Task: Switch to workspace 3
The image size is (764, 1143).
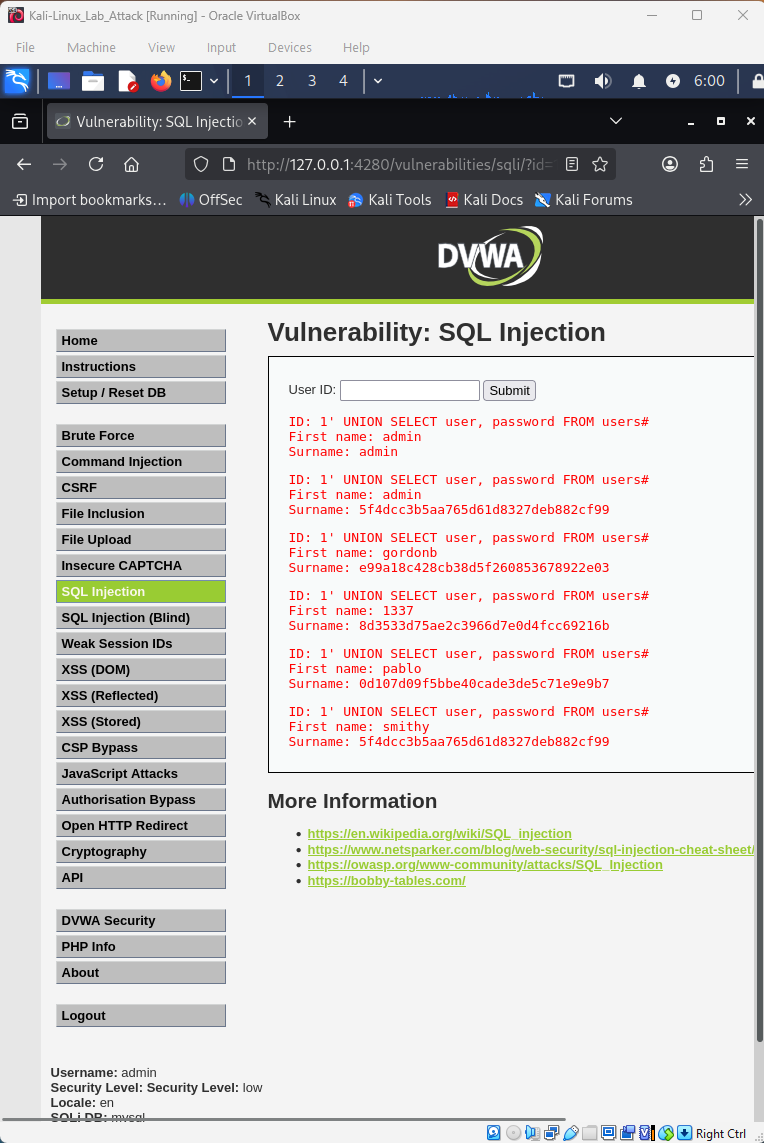Action: tap(312, 81)
